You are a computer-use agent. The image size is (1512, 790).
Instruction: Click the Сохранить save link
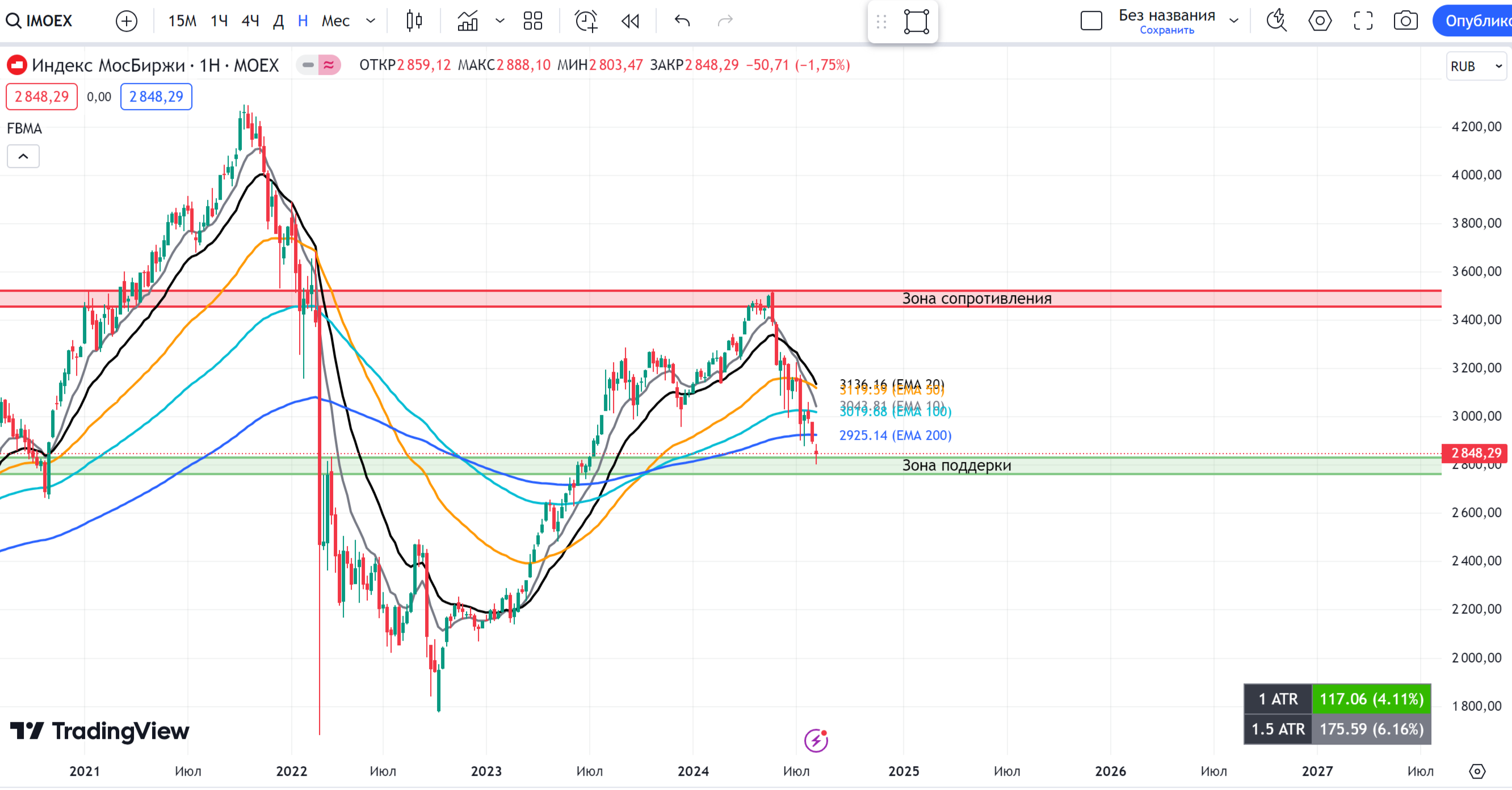click(1166, 31)
